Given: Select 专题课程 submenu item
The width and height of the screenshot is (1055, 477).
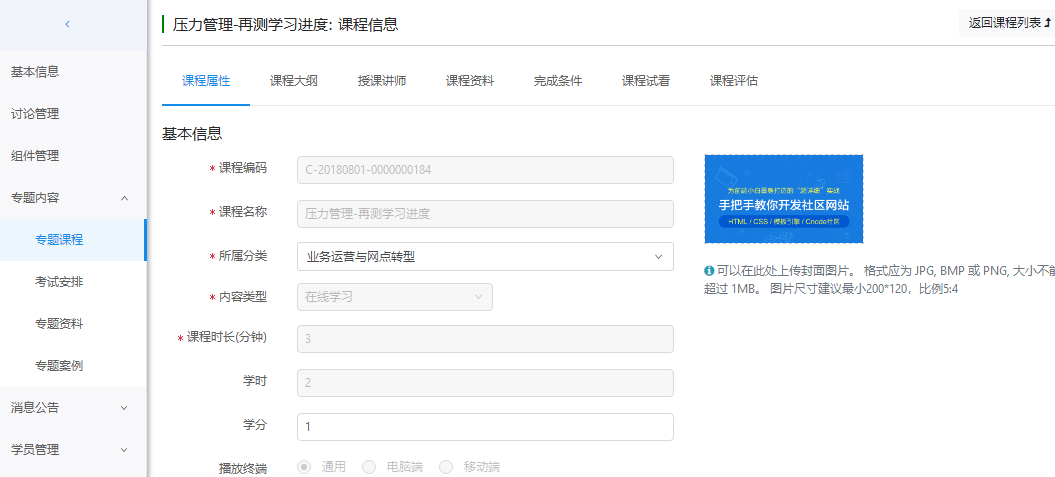Looking at the screenshot, I should coord(73,240).
